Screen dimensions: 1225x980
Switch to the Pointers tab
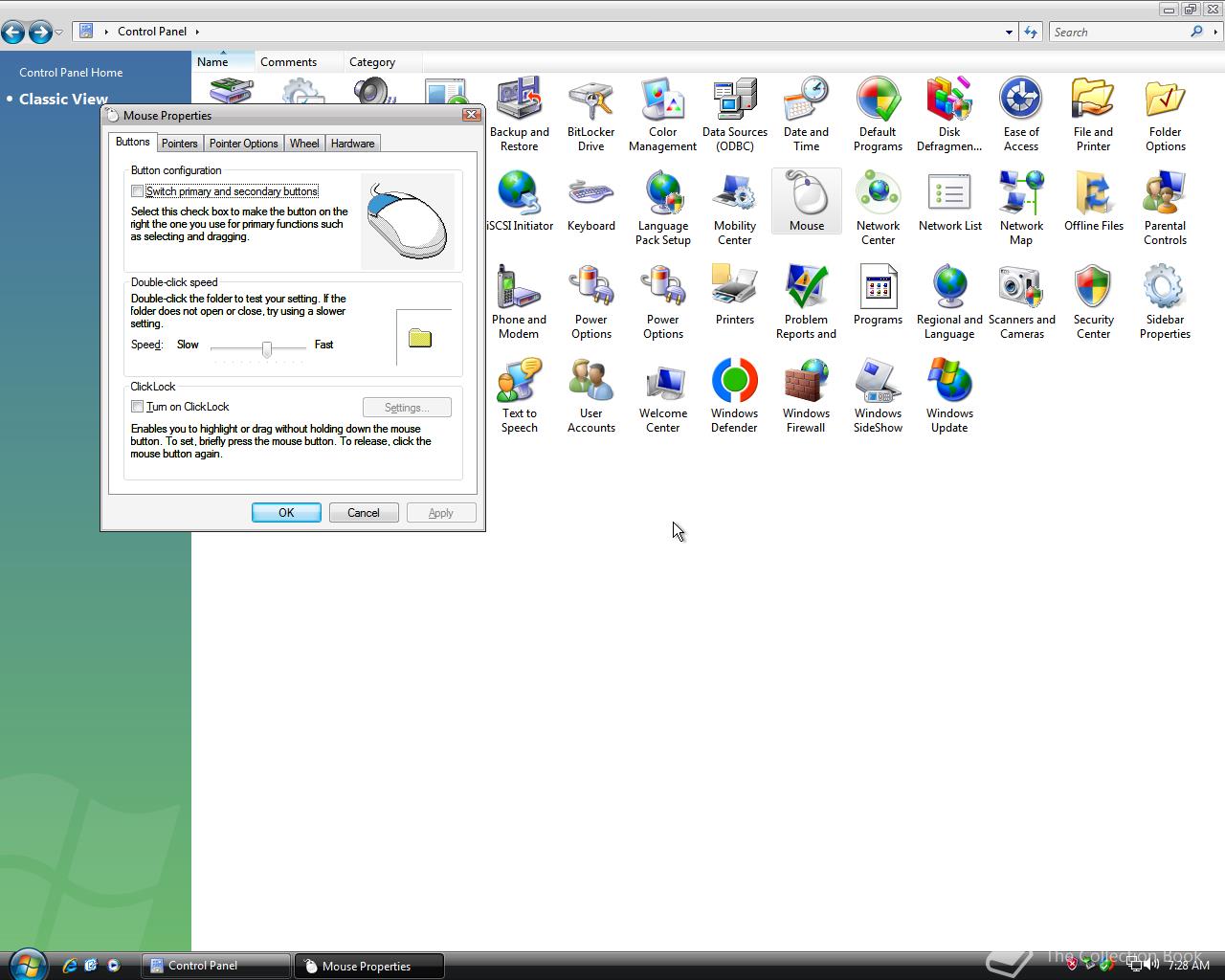179,144
